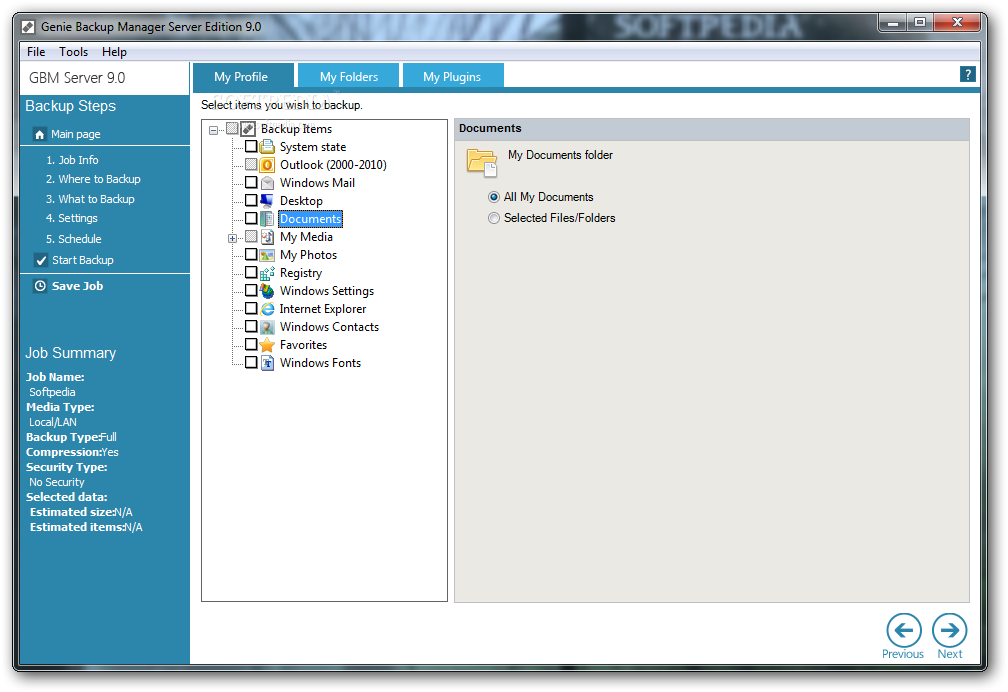Select Documents text in tree
This screenshot has height=692, width=1008.
310,219
